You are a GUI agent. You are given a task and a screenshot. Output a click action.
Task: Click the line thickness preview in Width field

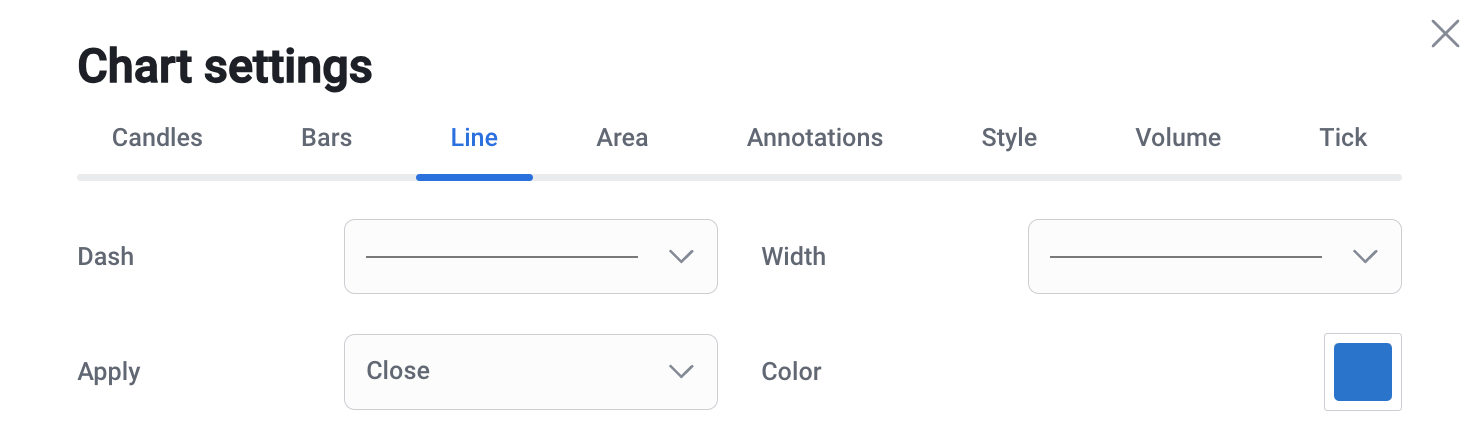1186,257
